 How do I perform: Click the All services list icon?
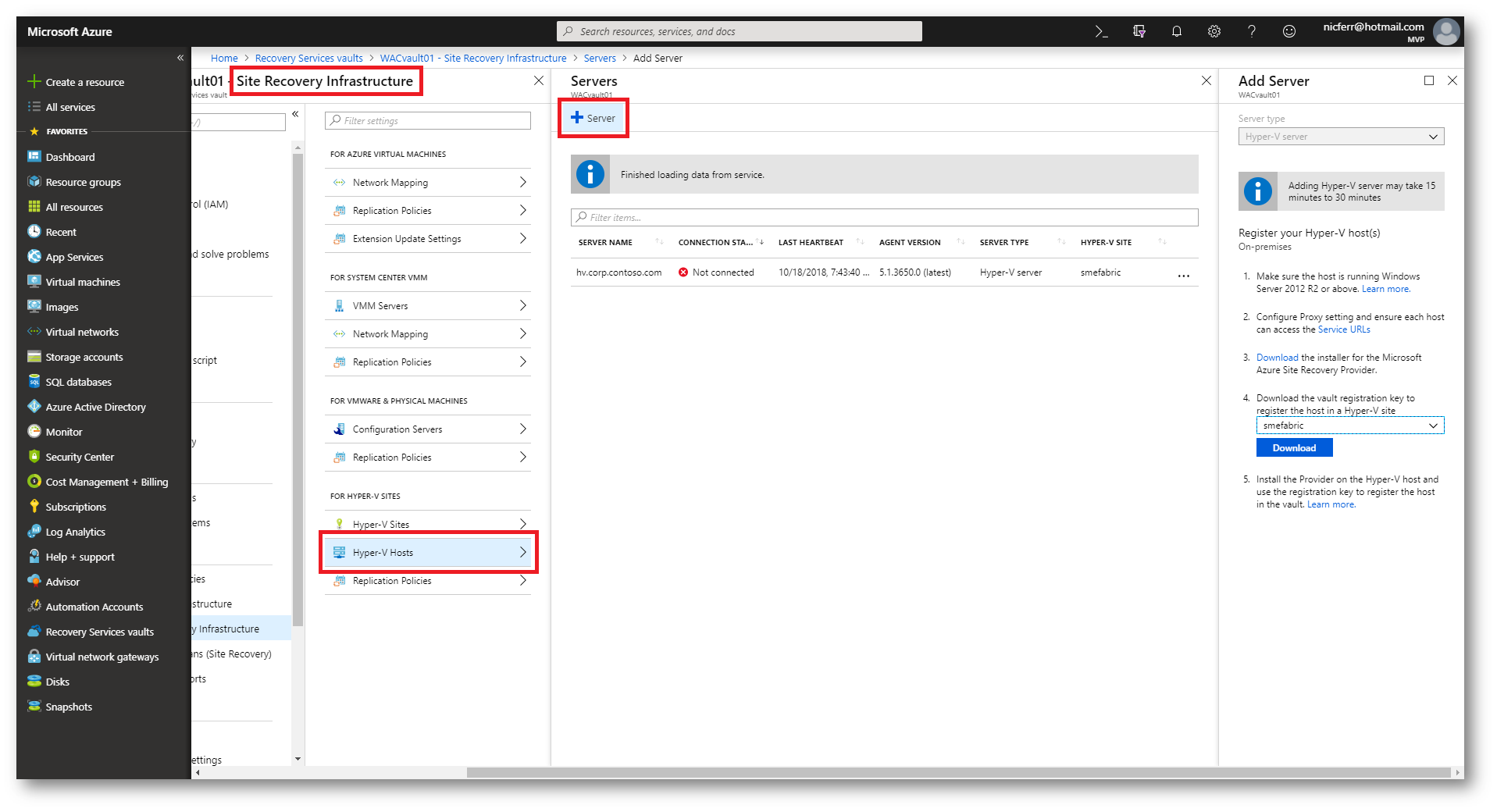click(34, 107)
